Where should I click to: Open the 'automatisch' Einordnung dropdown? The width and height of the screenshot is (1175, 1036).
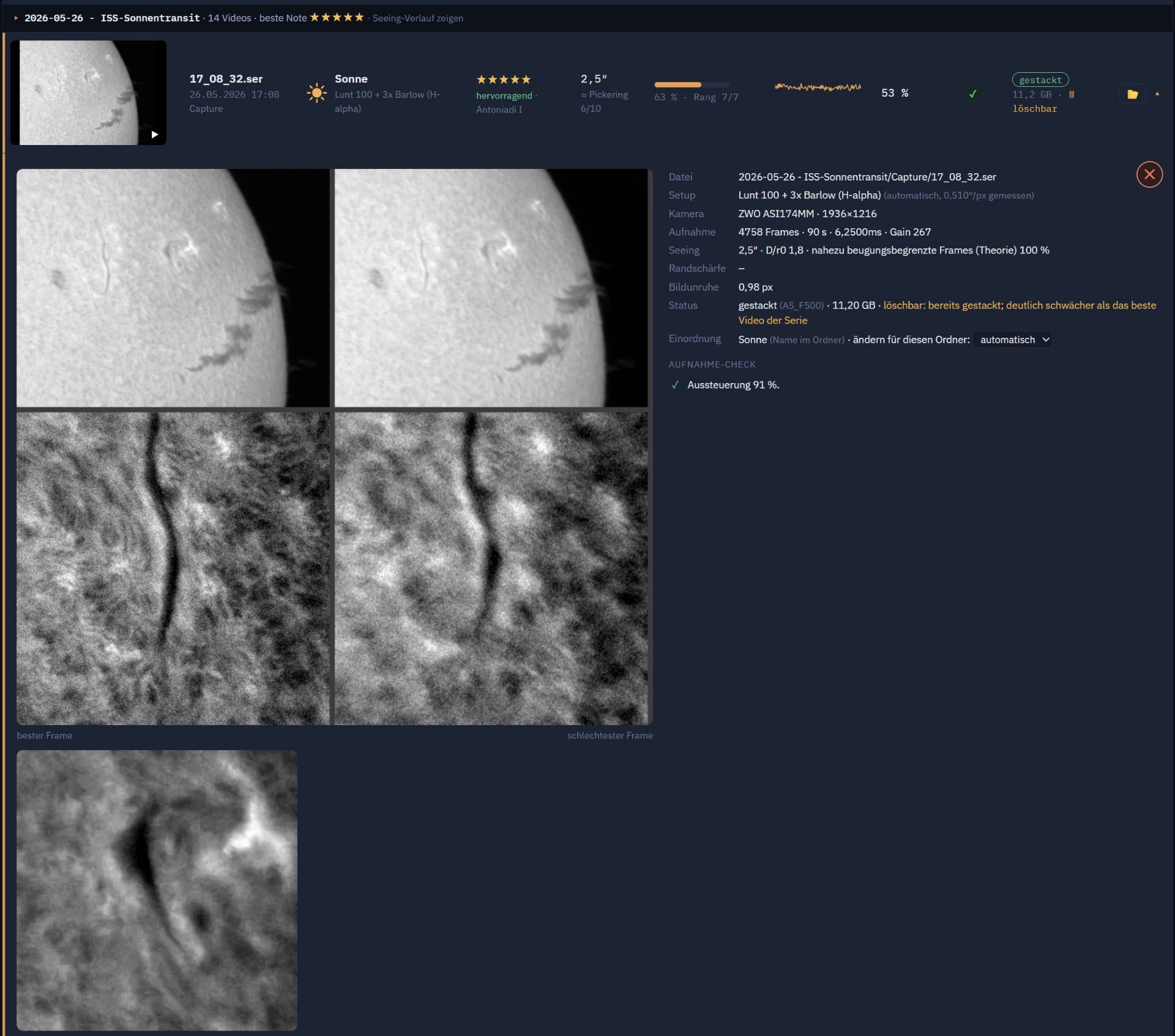(1013, 340)
